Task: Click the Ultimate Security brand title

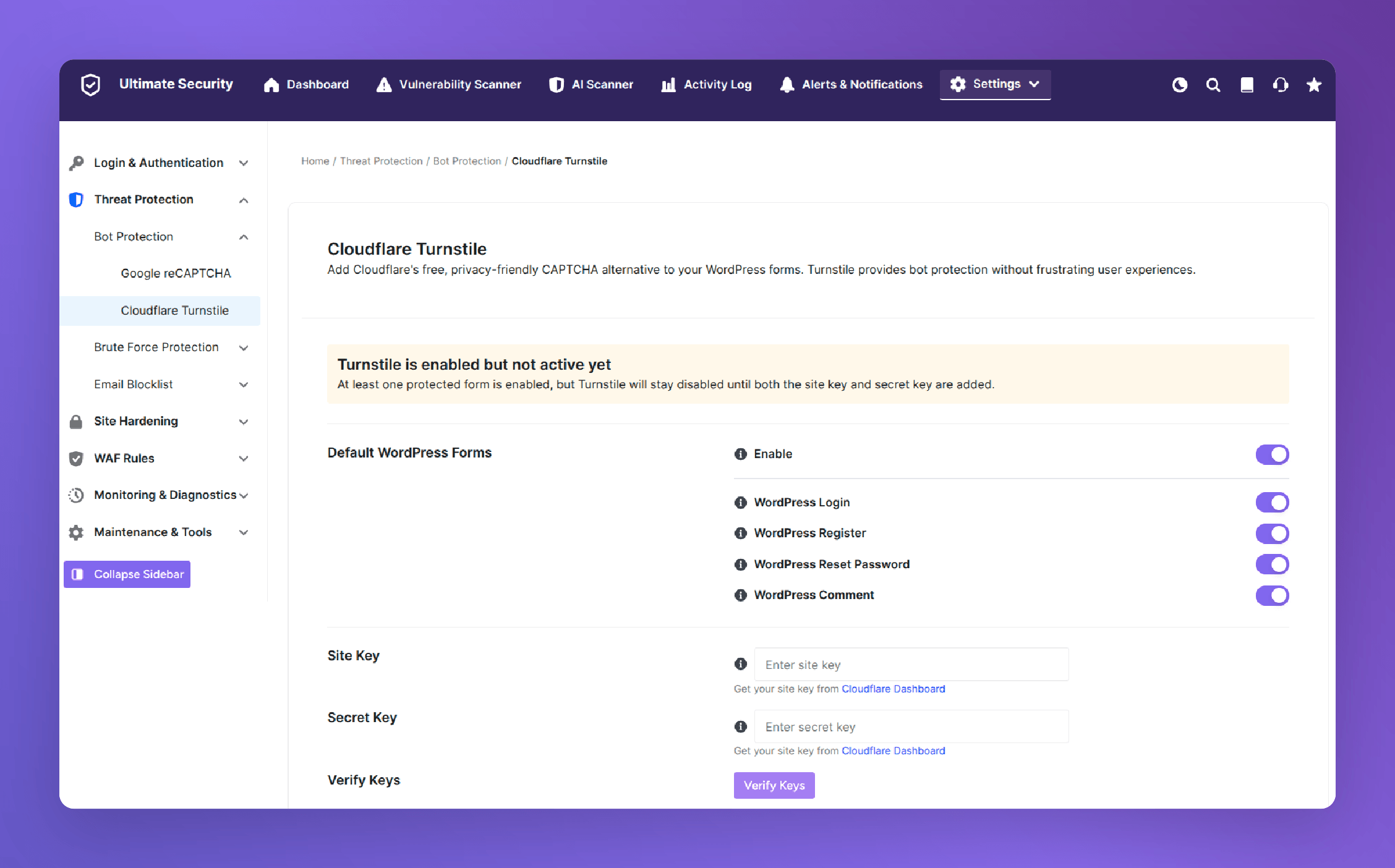Action: click(x=176, y=84)
